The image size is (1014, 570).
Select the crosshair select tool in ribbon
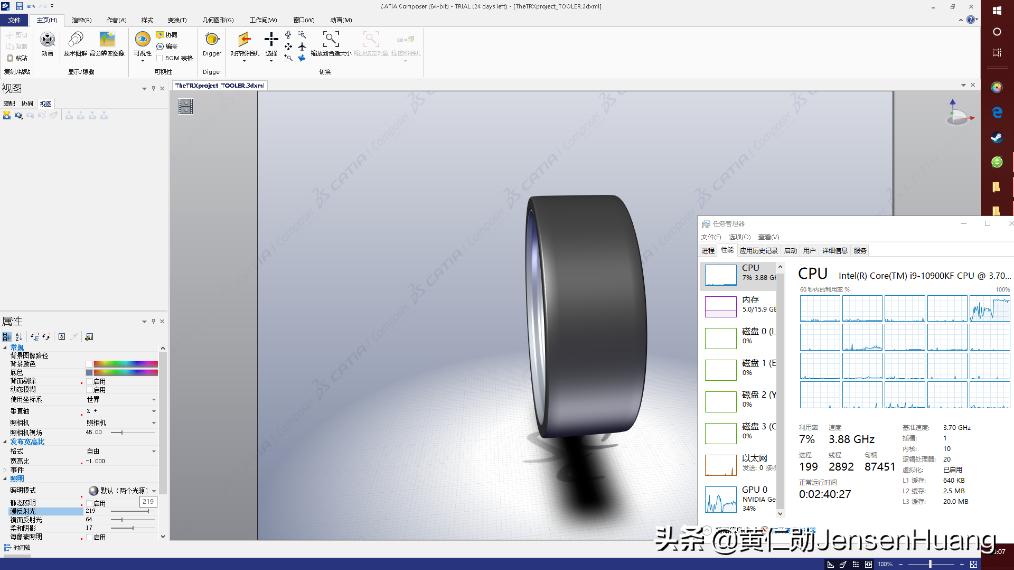pyautogui.click(x=271, y=39)
